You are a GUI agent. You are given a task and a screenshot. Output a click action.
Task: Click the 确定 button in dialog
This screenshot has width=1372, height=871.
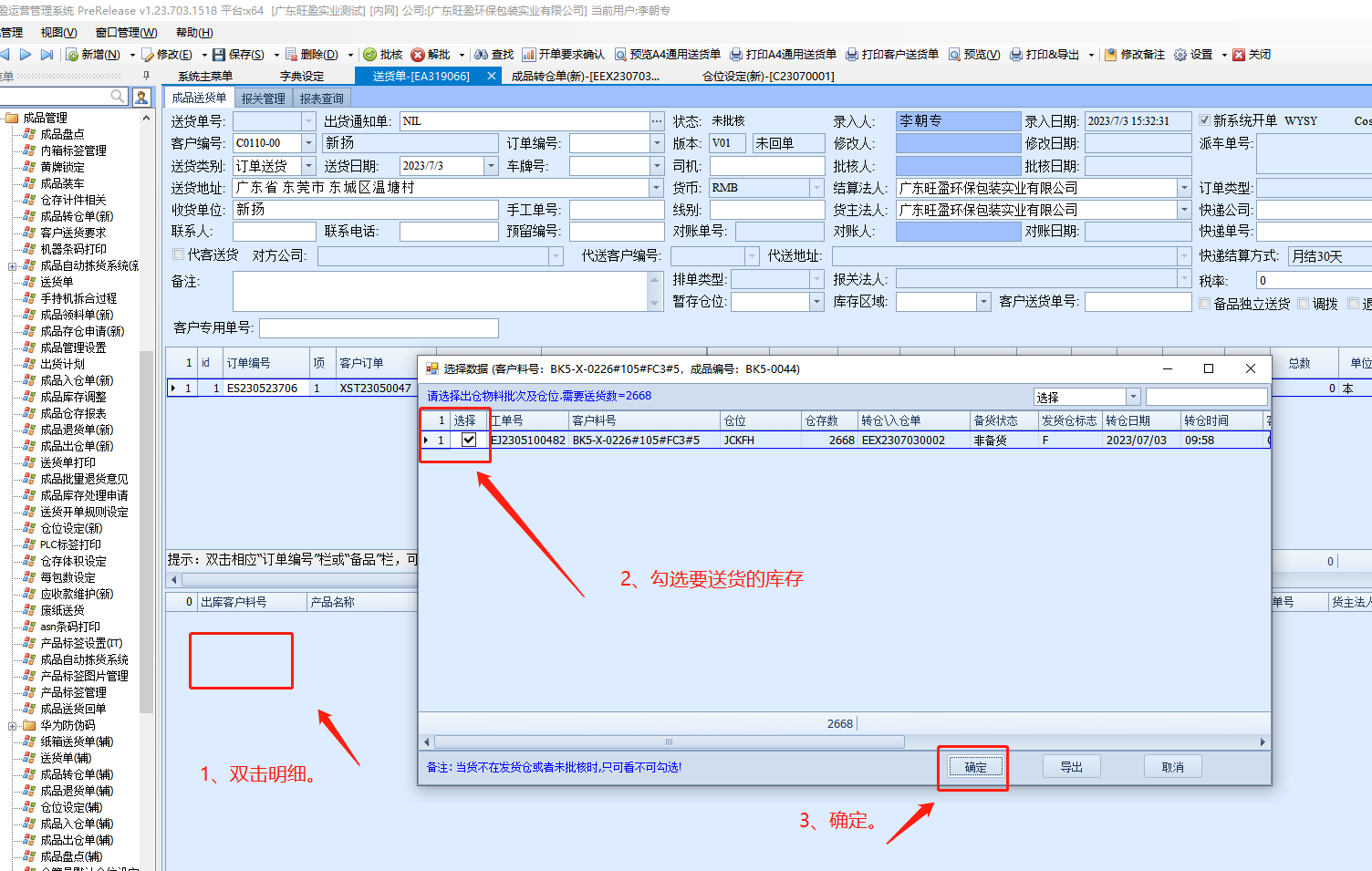coord(975,767)
